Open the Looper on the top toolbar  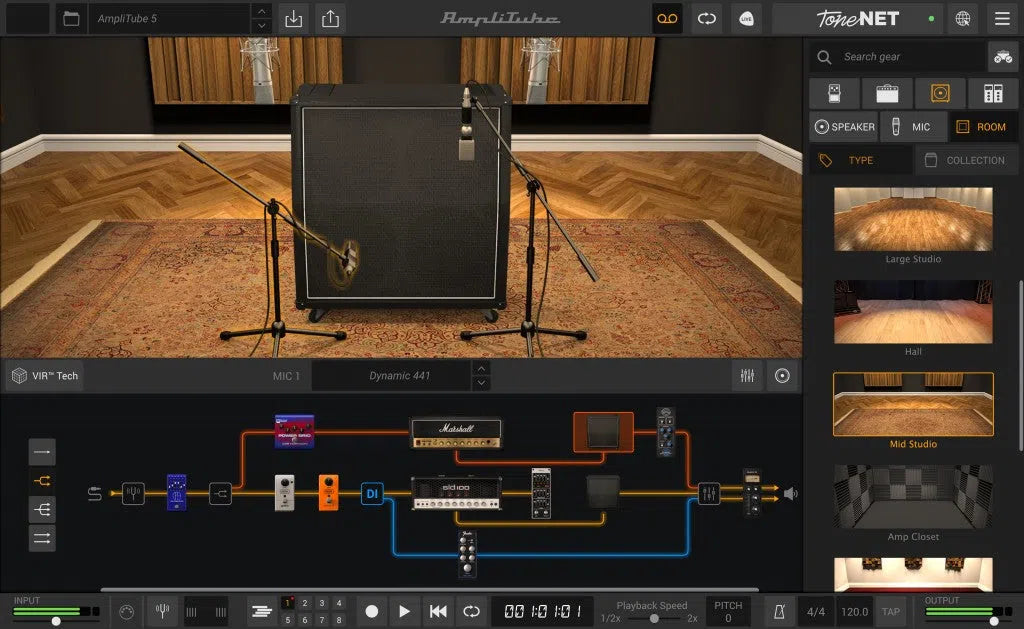click(x=667, y=18)
